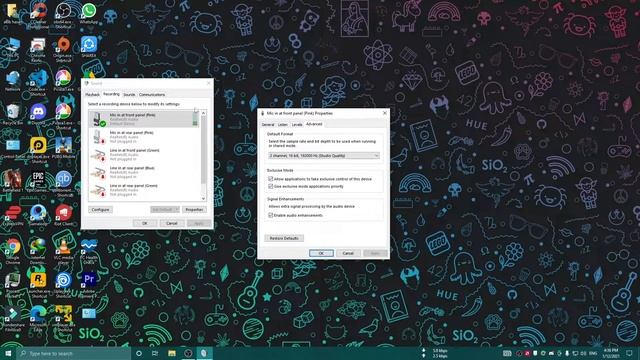The image size is (640, 360).
Task: Click Cortana circle icon on taskbar
Action: click(x=139, y=353)
